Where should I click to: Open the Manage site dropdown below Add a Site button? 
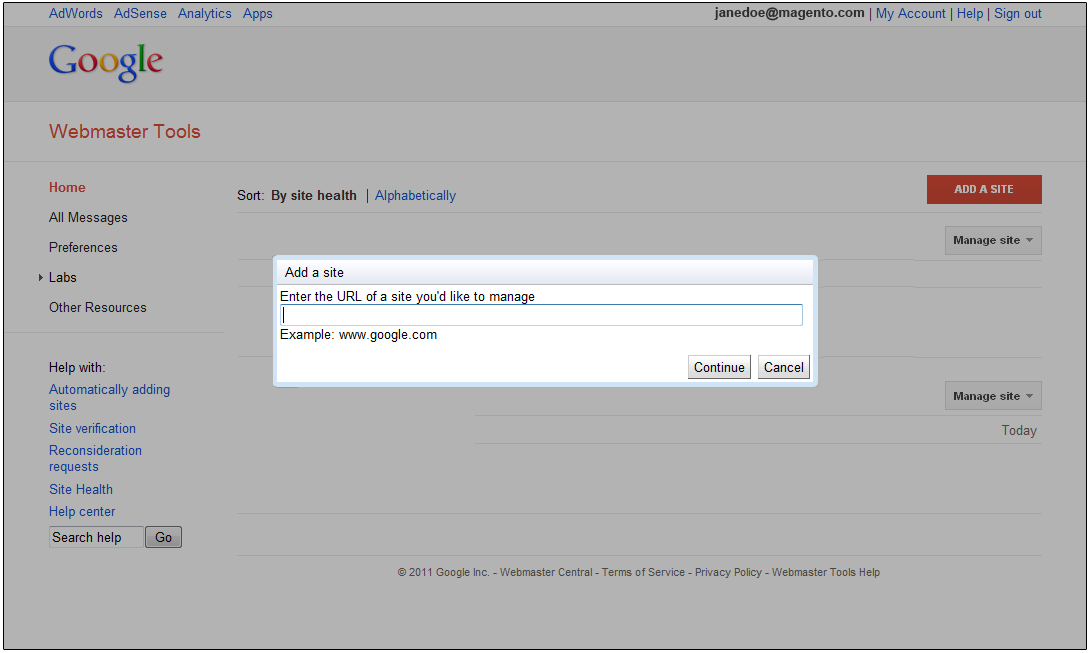tap(993, 240)
